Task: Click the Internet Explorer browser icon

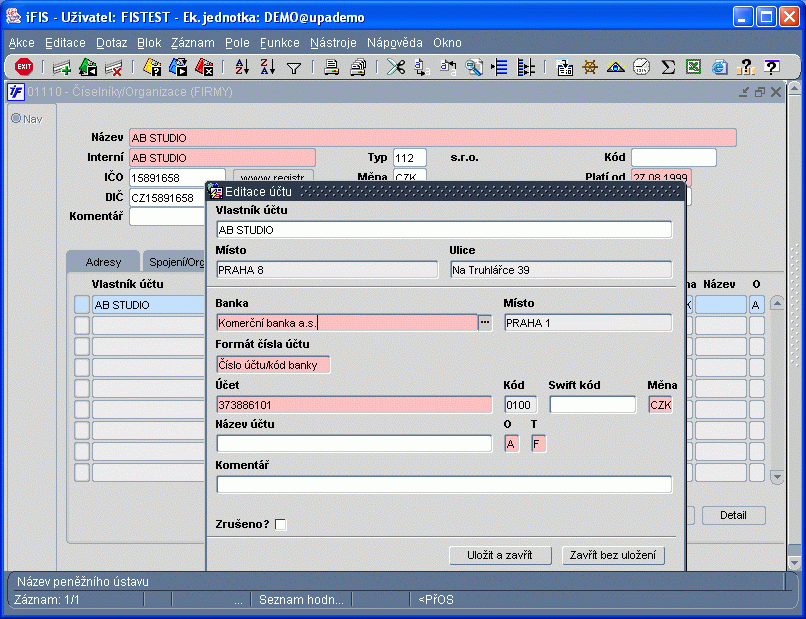Action: point(720,67)
